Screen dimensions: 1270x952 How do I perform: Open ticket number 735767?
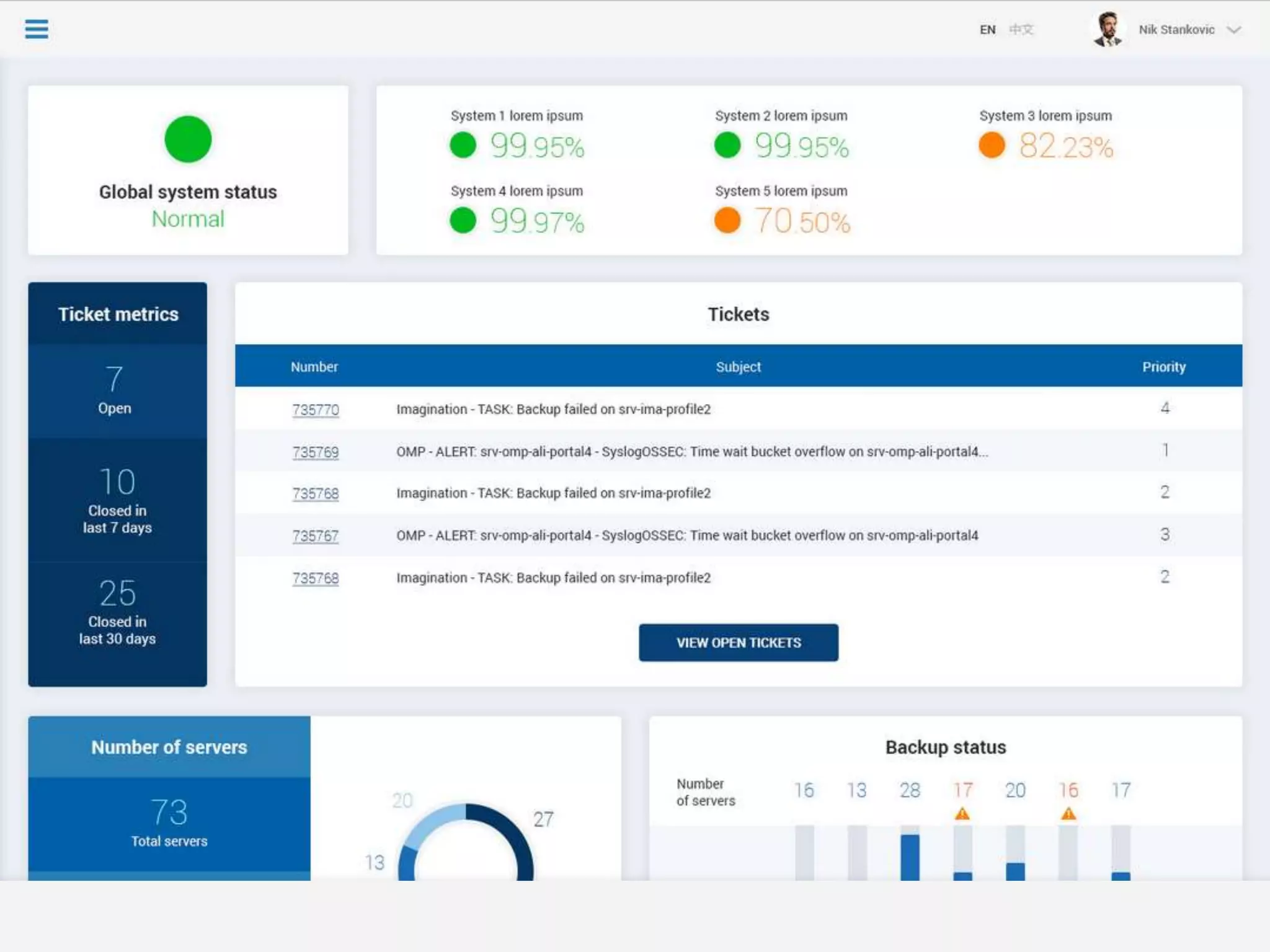click(316, 535)
